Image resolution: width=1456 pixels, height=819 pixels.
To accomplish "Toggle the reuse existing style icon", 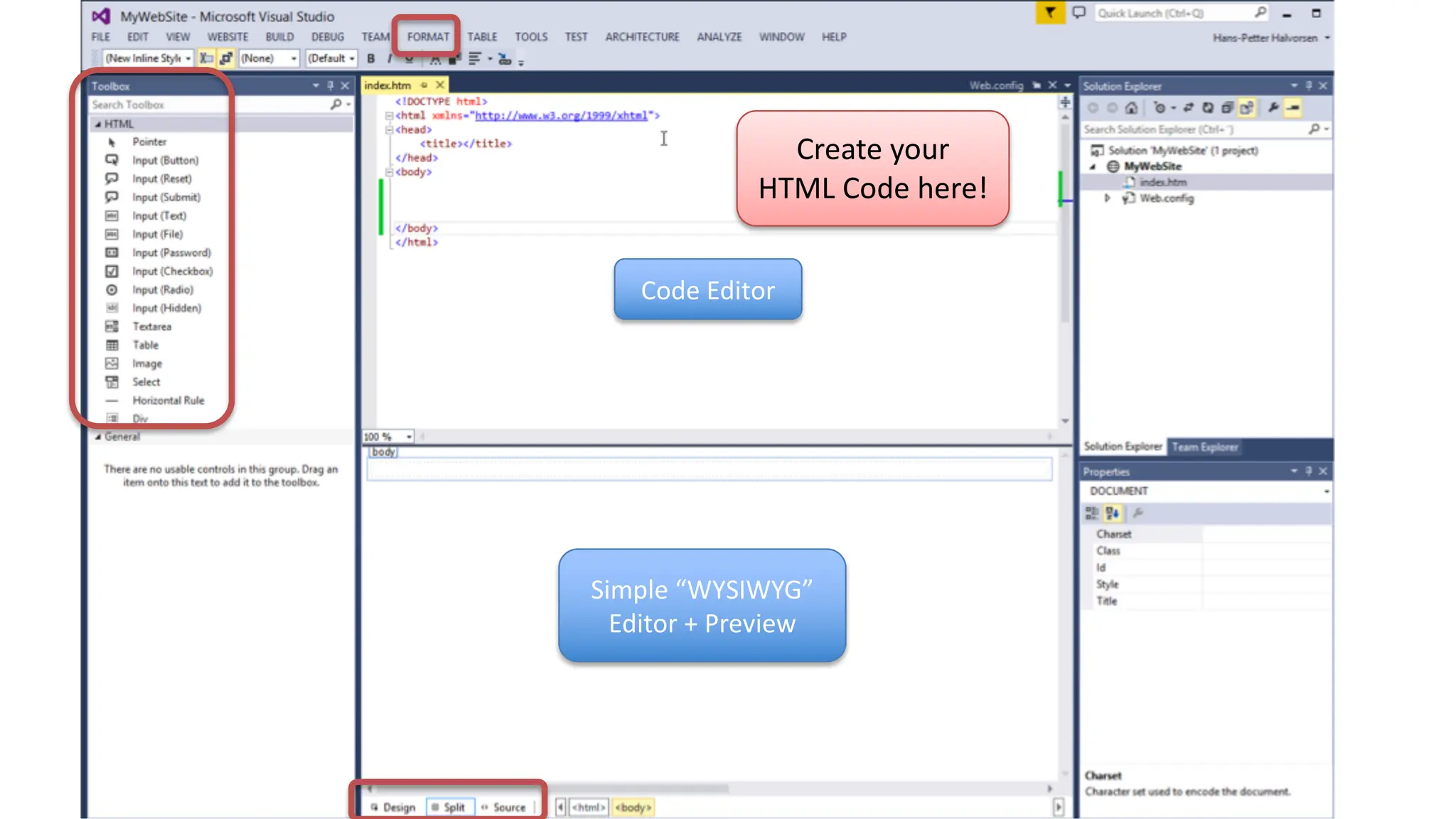I will coord(226,58).
